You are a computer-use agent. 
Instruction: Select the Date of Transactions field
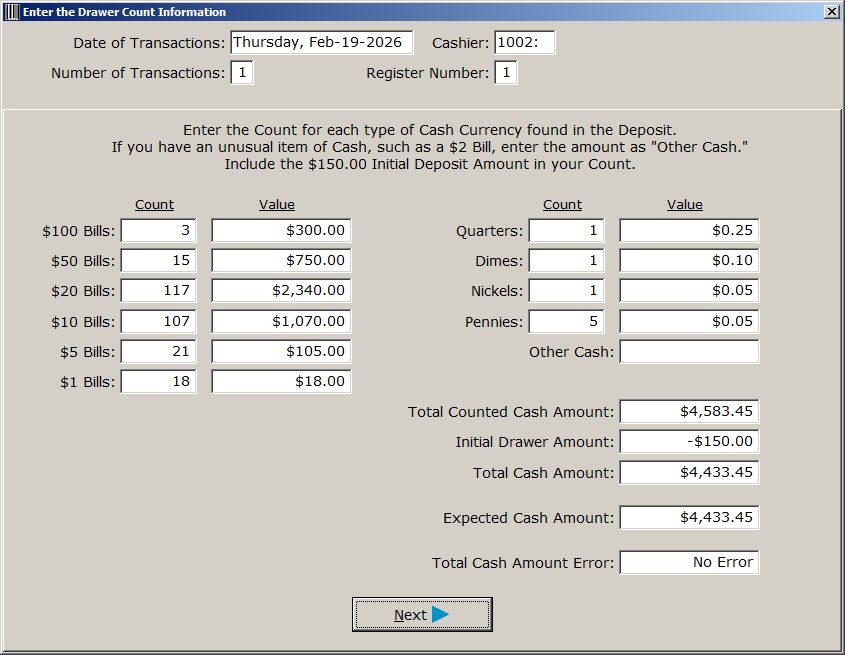tap(321, 43)
